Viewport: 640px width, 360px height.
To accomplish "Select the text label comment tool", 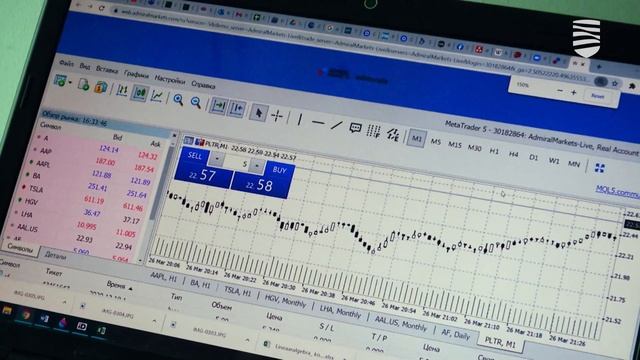I will pos(356,129).
